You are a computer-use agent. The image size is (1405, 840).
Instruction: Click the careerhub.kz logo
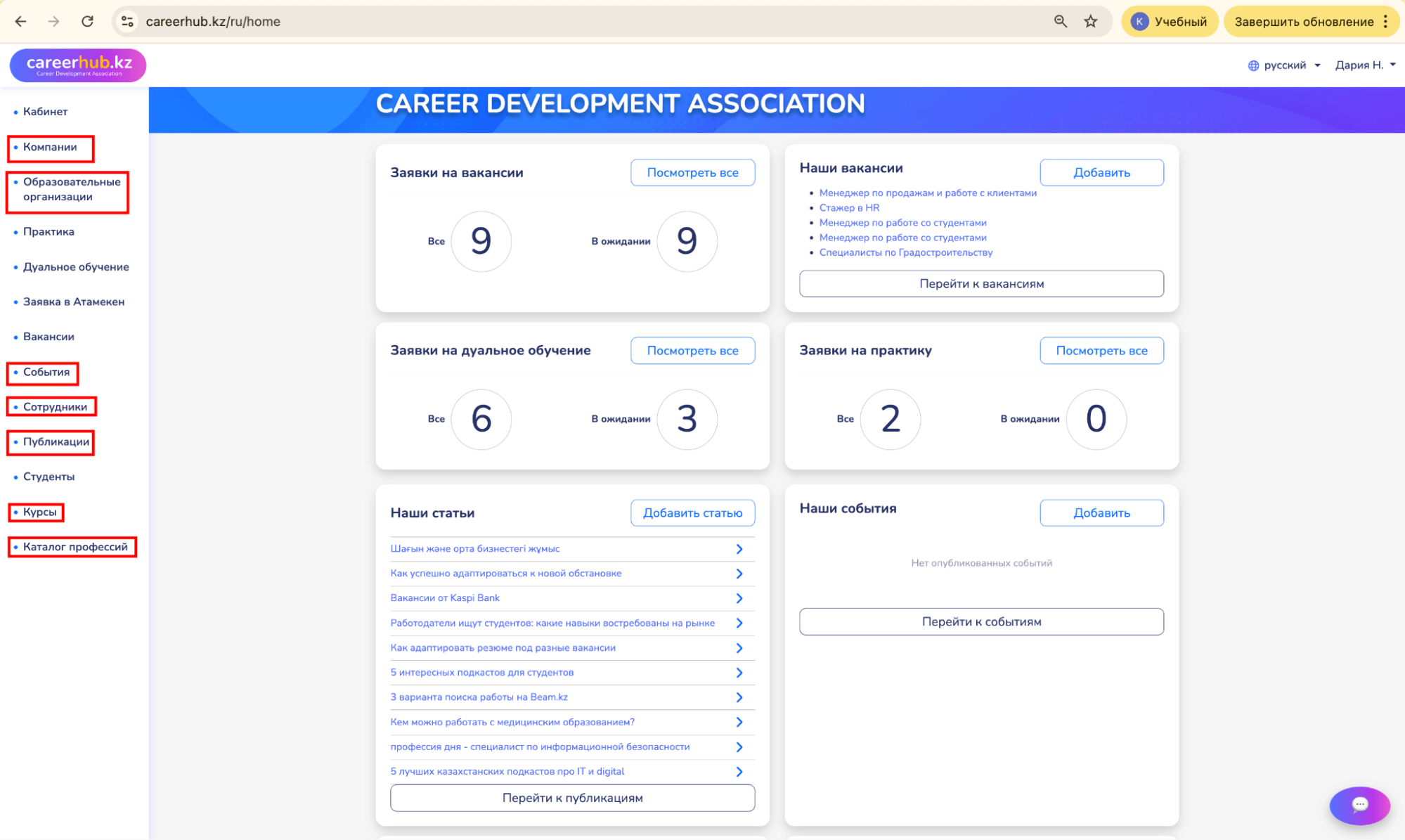click(78, 65)
